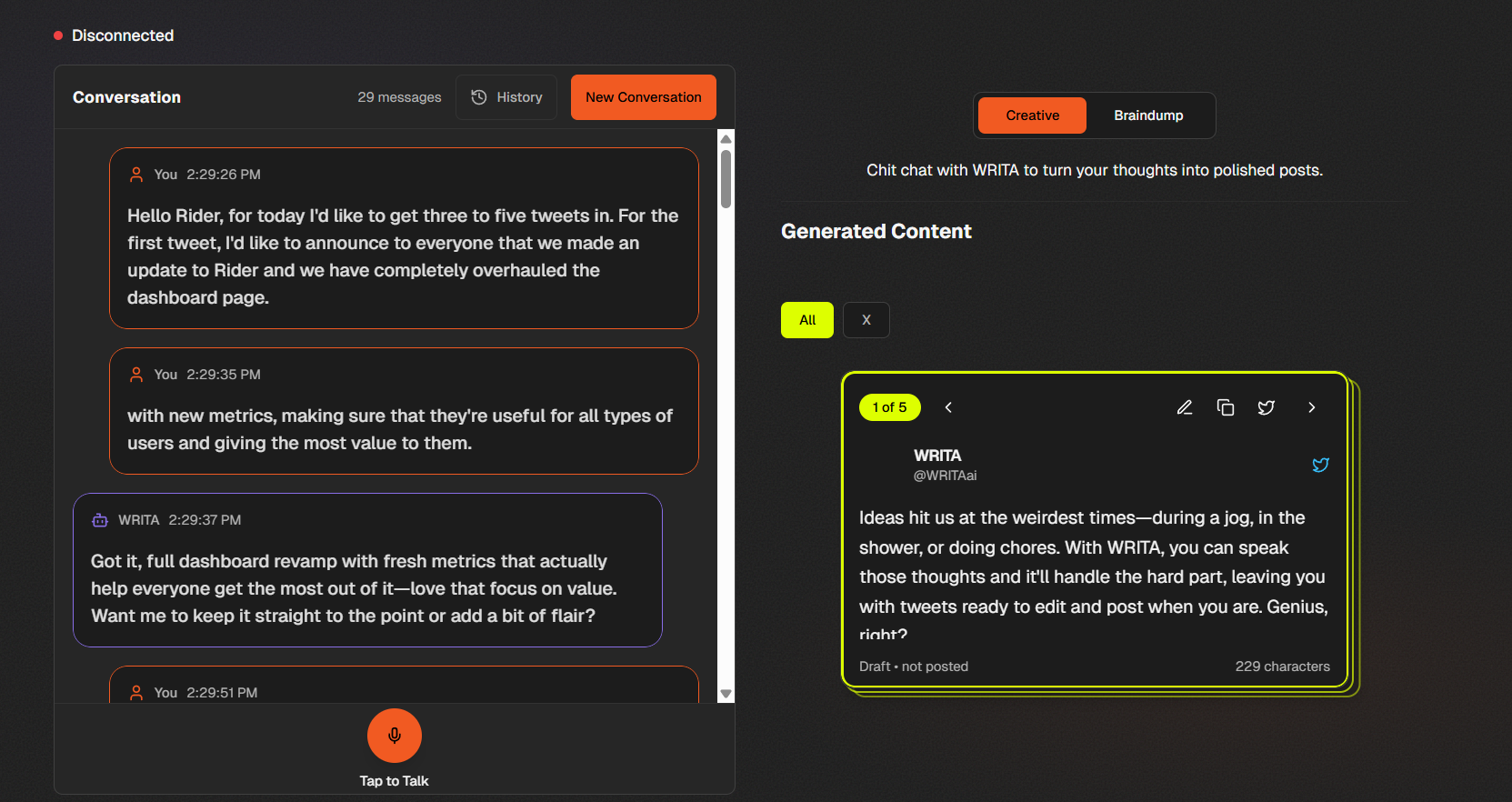Click the user icon at 2:29:35 PM
This screenshot has width=1512, height=802.
point(136,375)
